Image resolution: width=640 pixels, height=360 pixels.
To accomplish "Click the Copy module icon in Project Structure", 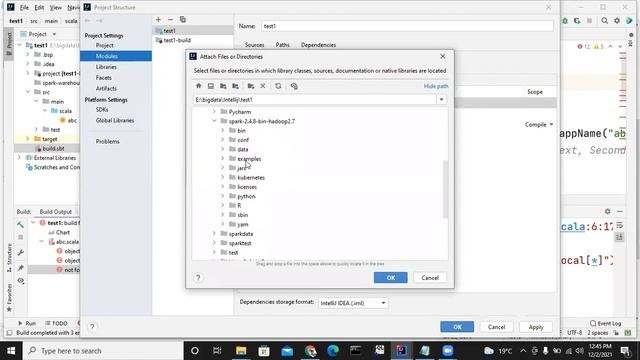I will (182, 20).
